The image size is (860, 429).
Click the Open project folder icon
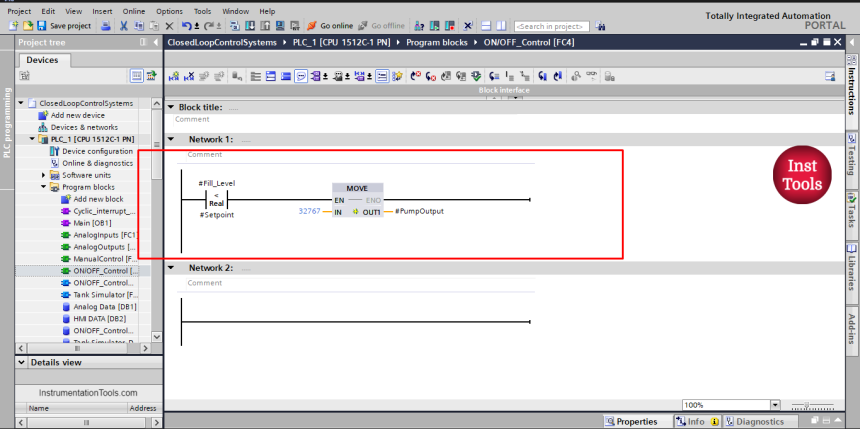[x=27, y=26]
